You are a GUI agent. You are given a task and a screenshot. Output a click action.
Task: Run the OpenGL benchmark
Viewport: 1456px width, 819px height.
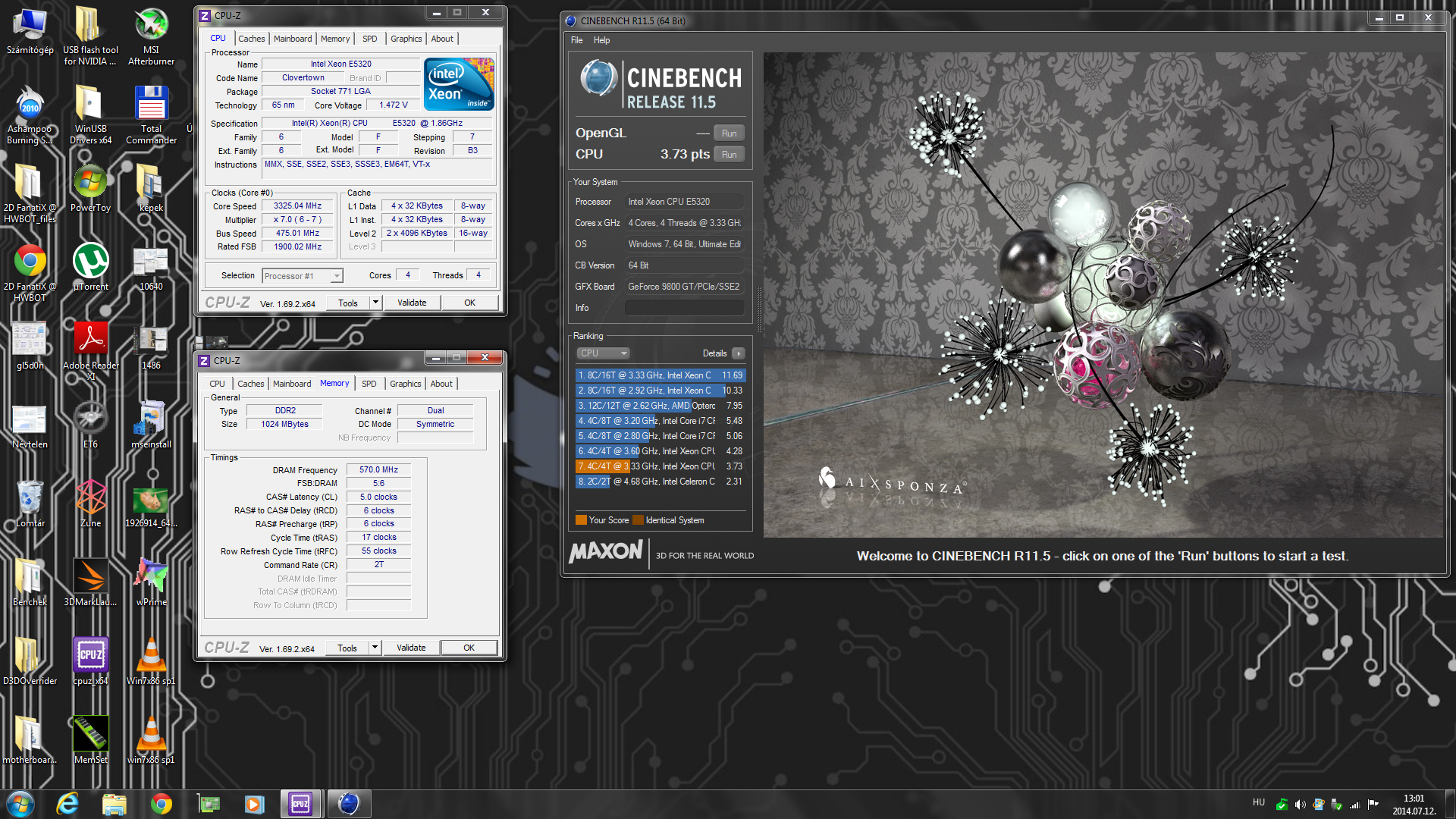pos(729,133)
